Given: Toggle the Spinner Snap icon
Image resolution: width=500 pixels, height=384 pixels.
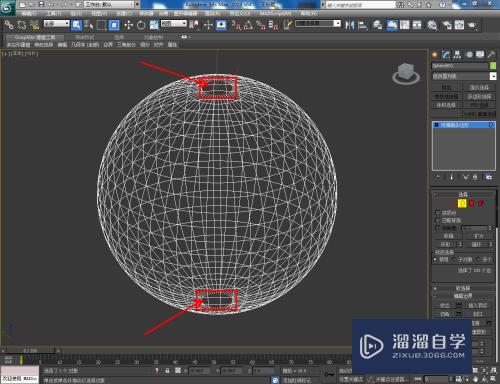Looking at the screenshot, I should click(x=273, y=25).
